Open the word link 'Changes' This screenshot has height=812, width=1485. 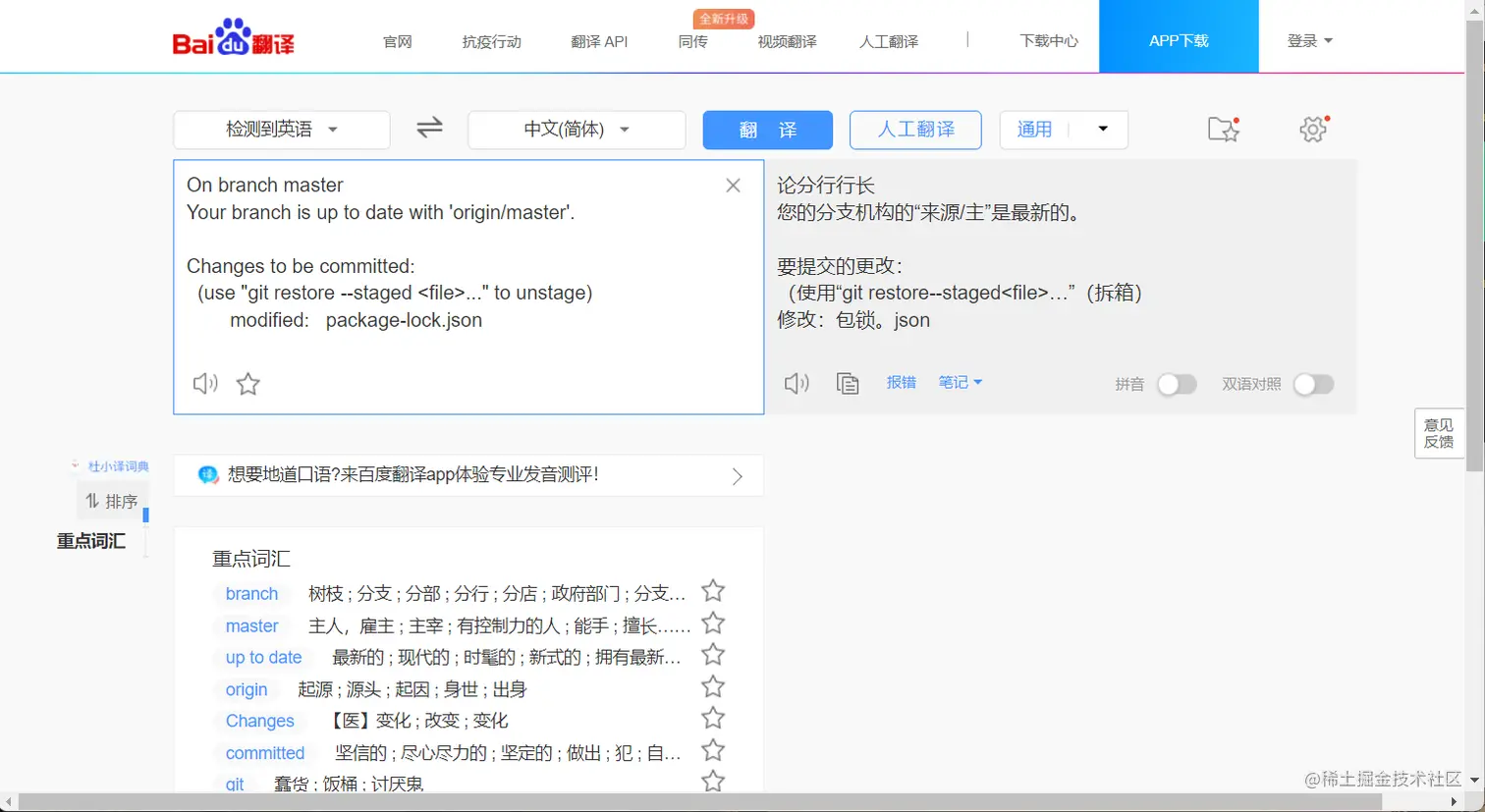click(x=259, y=721)
